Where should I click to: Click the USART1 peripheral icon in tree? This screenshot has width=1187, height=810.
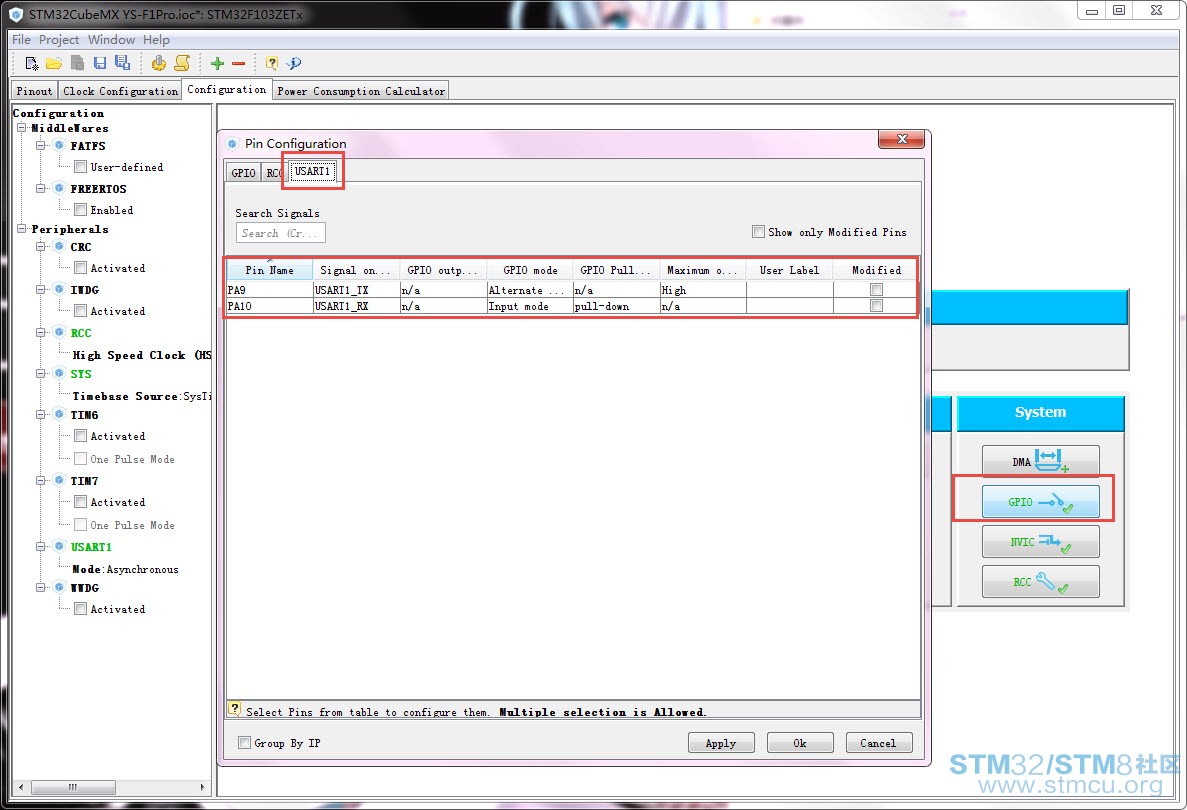pyautogui.click(x=59, y=547)
